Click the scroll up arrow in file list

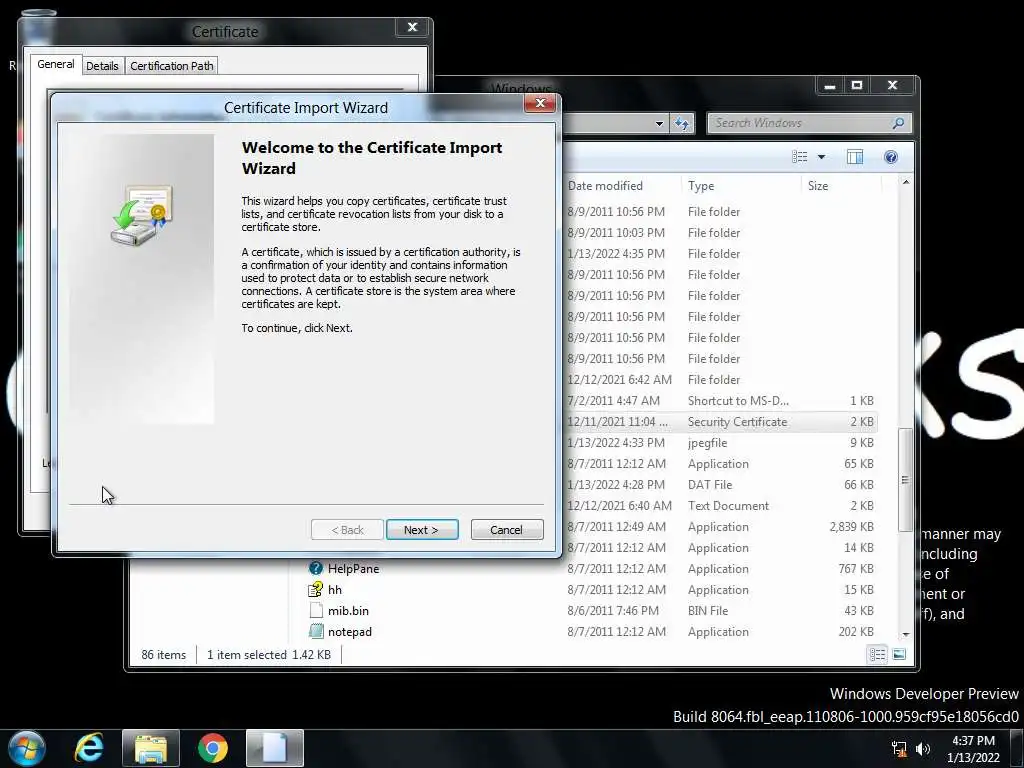click(x=906, y=182)
